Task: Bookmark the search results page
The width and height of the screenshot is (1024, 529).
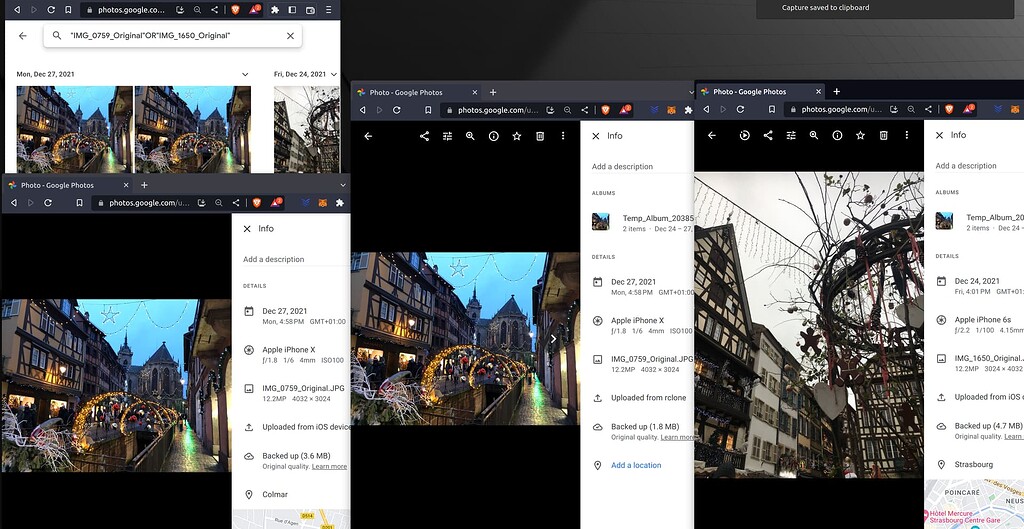Action: 68,10
